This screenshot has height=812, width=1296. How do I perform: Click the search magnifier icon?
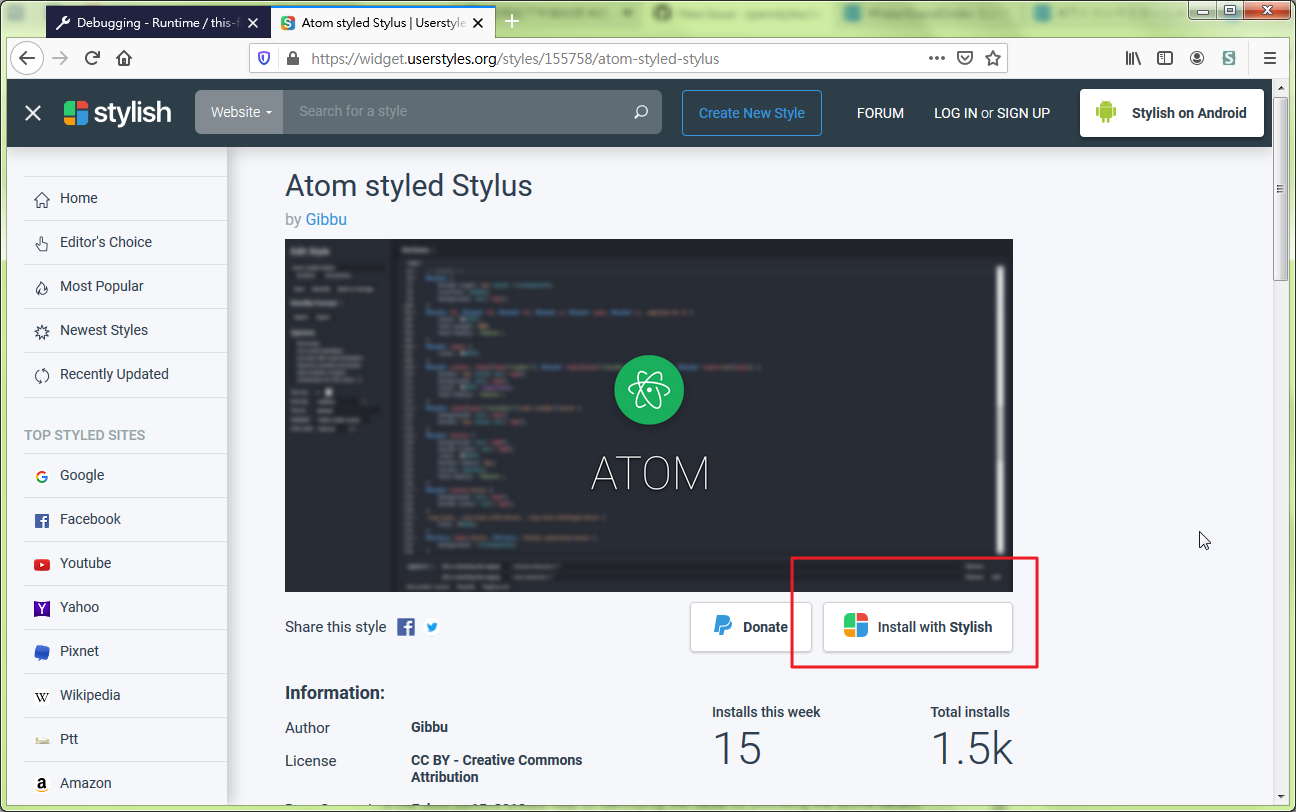pos(640,112)
